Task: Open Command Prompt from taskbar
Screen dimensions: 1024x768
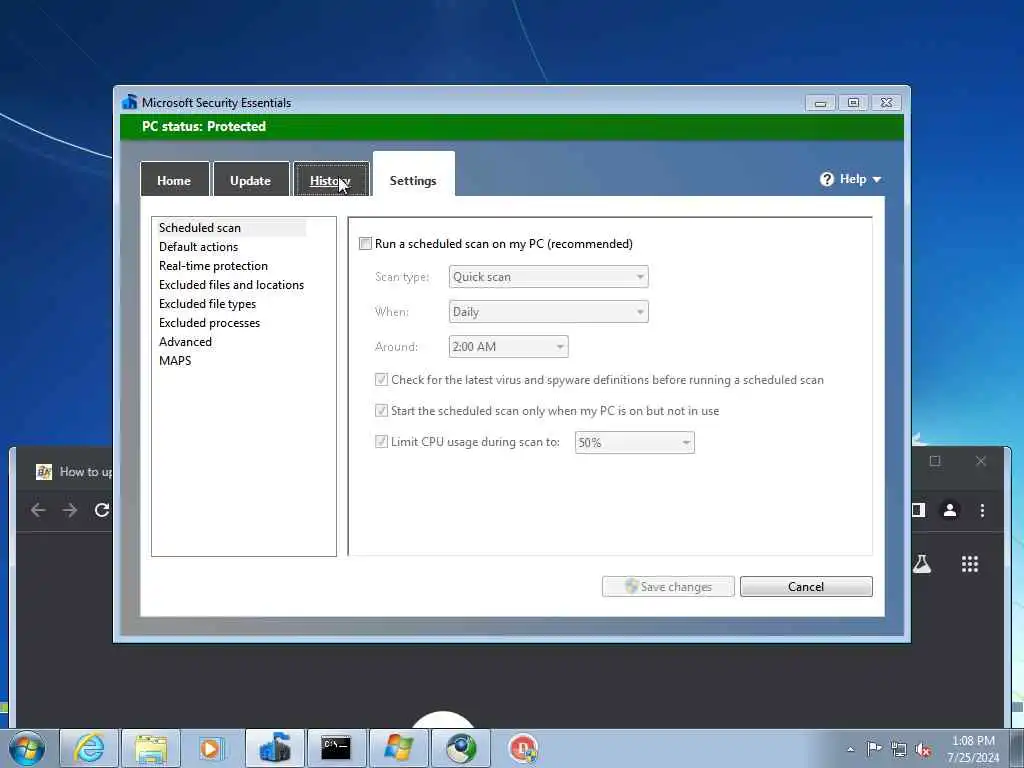Action: coord(336,748)
